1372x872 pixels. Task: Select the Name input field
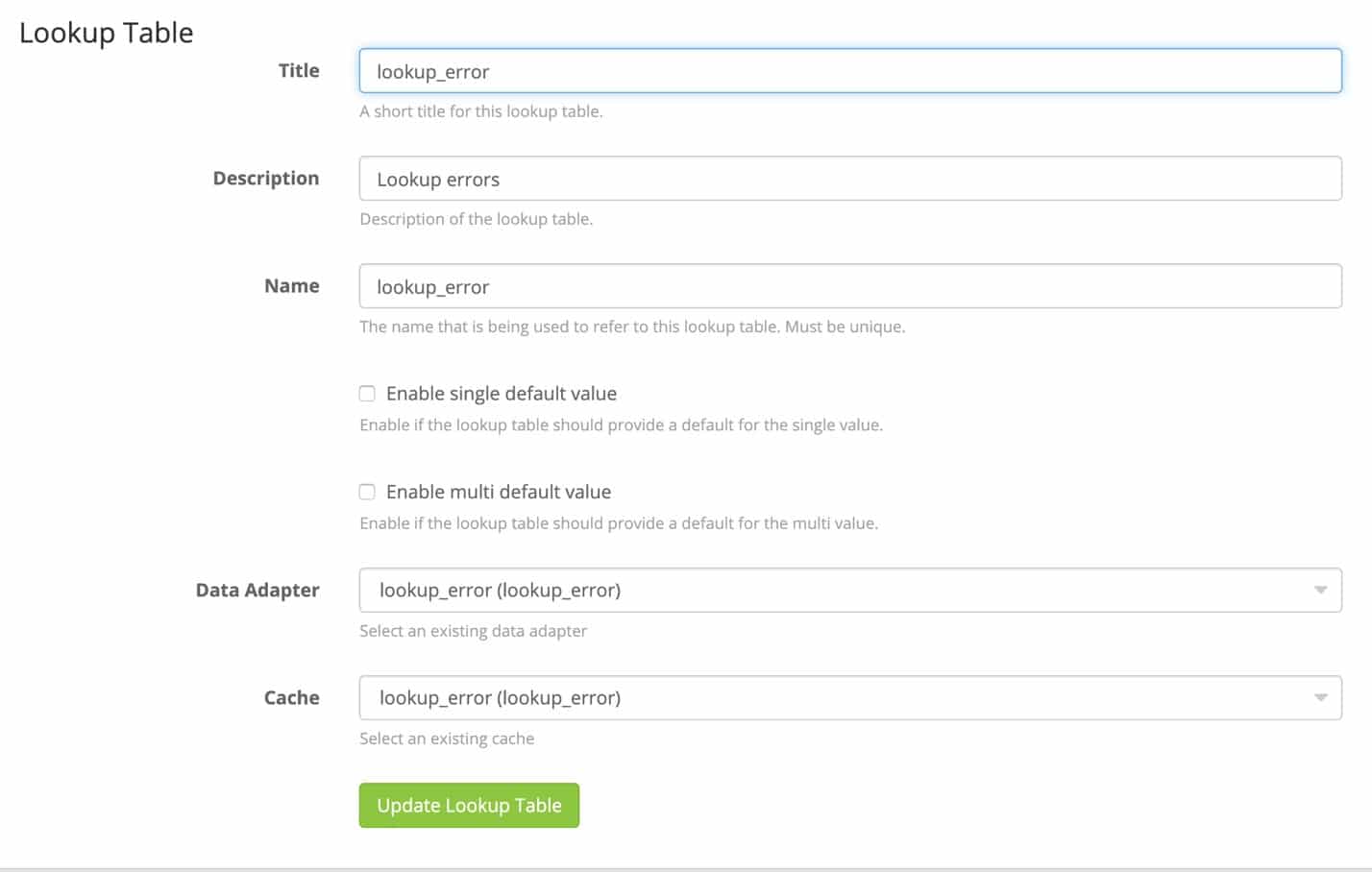click(850, 286)
